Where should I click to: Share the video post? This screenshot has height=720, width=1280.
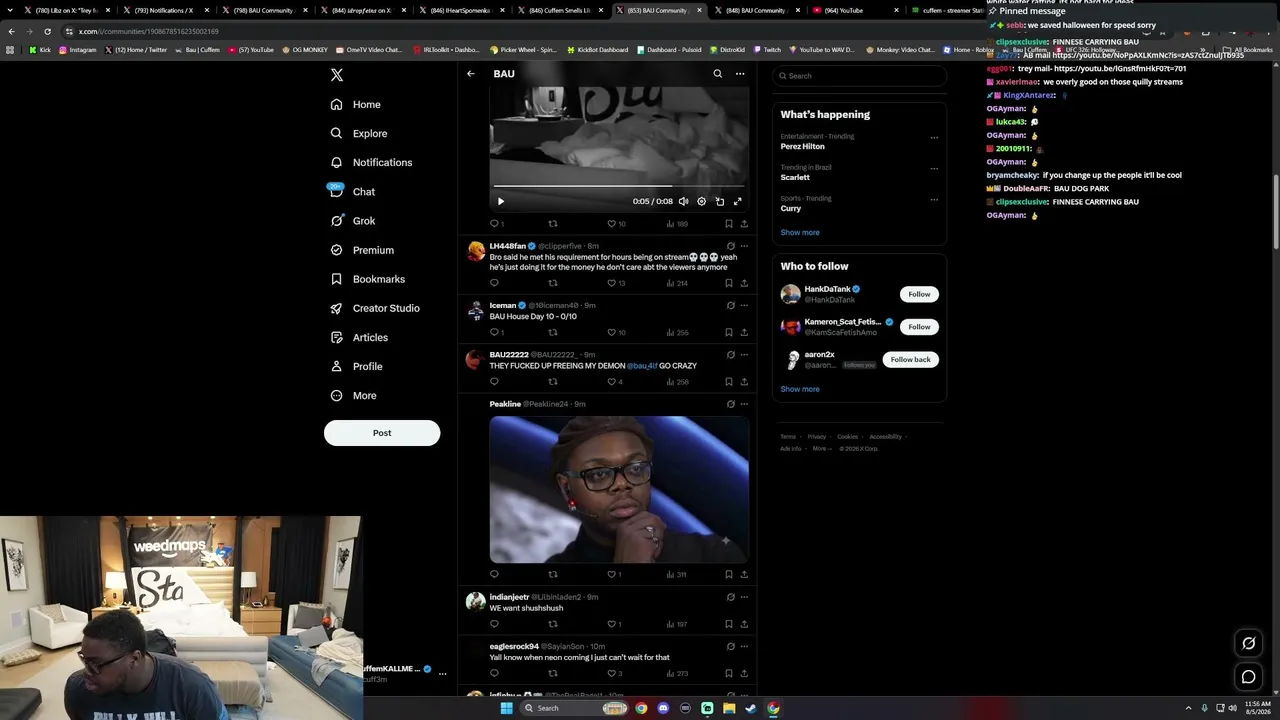tap(744, 224)
